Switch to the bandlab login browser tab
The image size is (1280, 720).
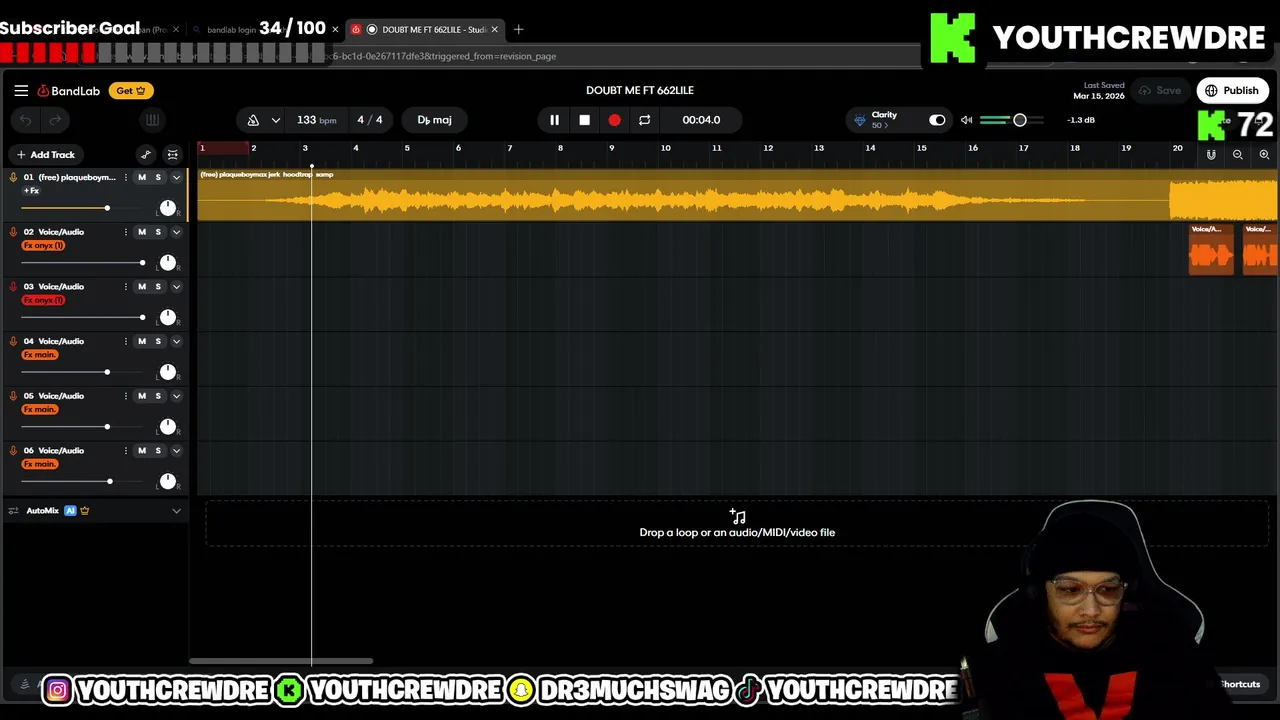coord(264,30)
